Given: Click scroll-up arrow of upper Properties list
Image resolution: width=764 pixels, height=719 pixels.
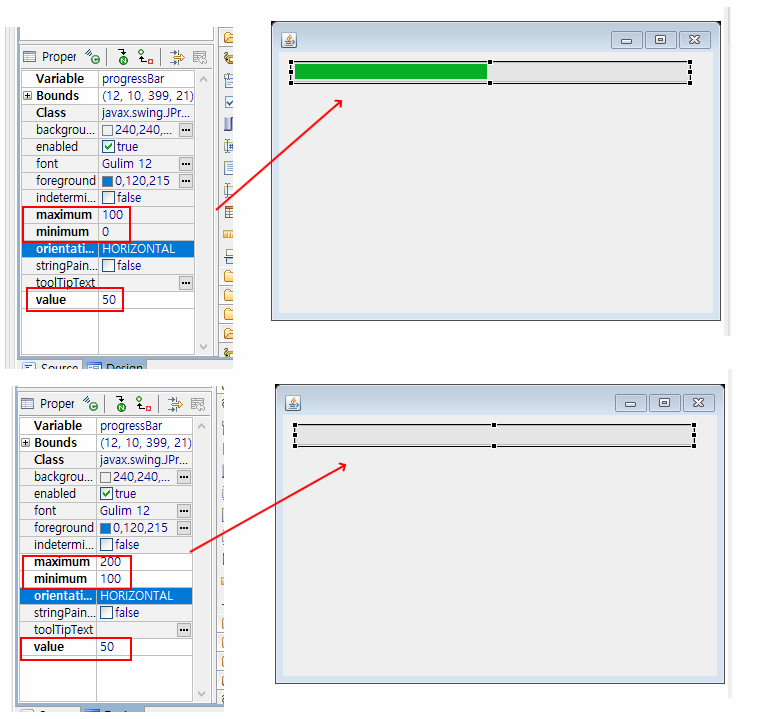Looking at the screenshot, I should click(x=204, y=79).
